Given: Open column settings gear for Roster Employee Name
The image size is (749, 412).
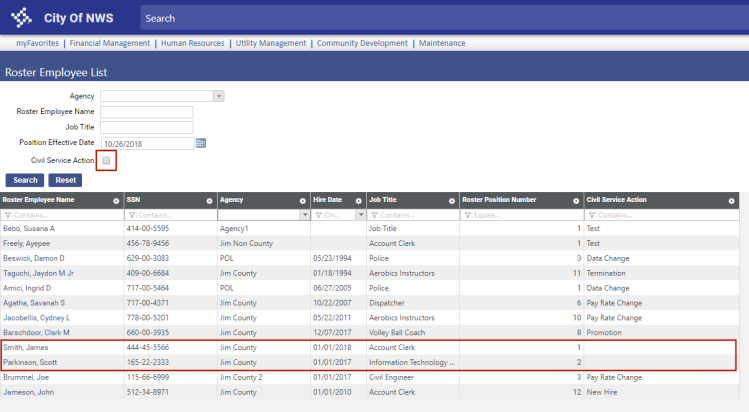Looking at the screenshot, I should [x=116, y=201].
